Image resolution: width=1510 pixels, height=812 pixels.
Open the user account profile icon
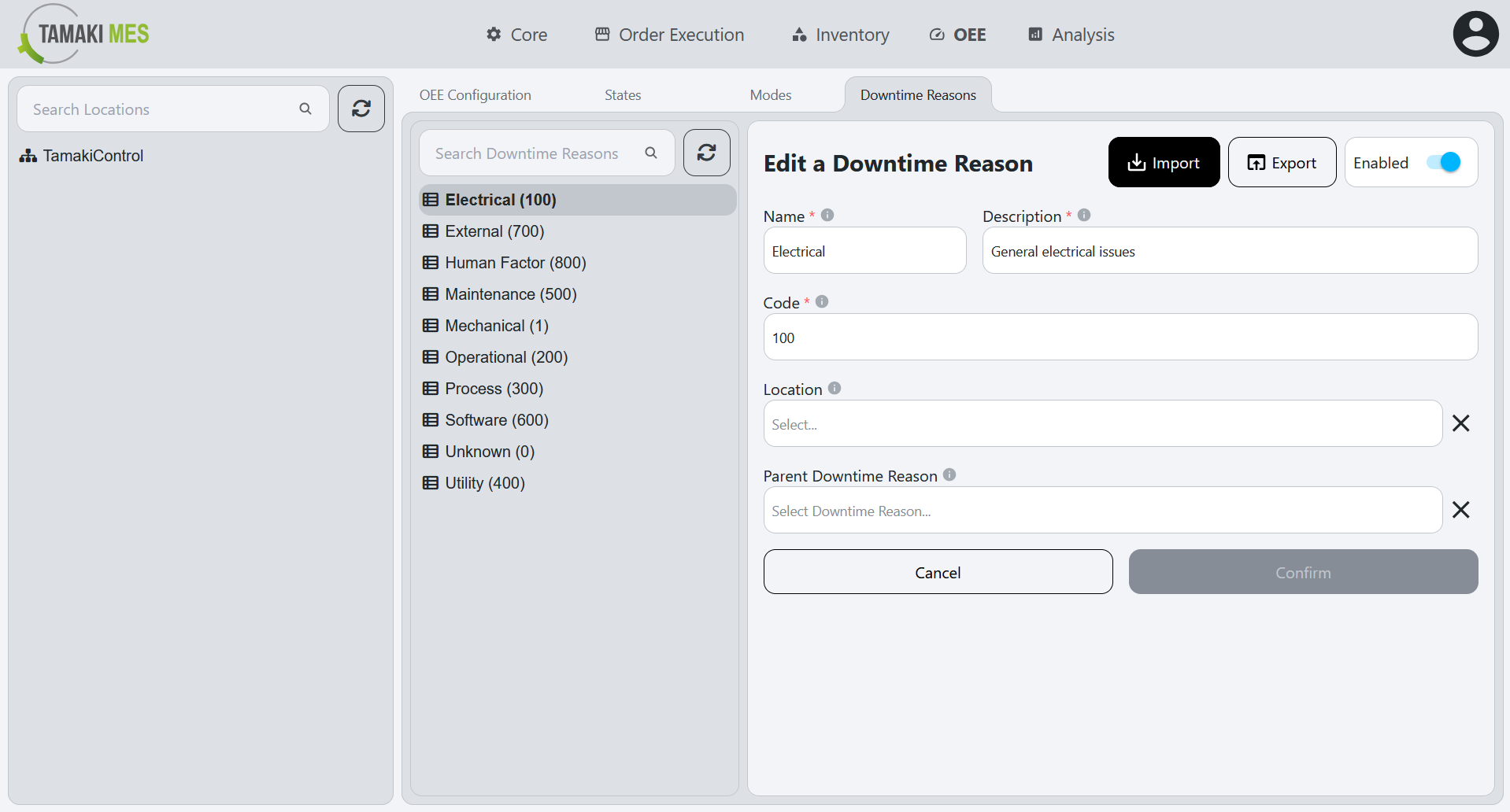[x=1475, y=33]
